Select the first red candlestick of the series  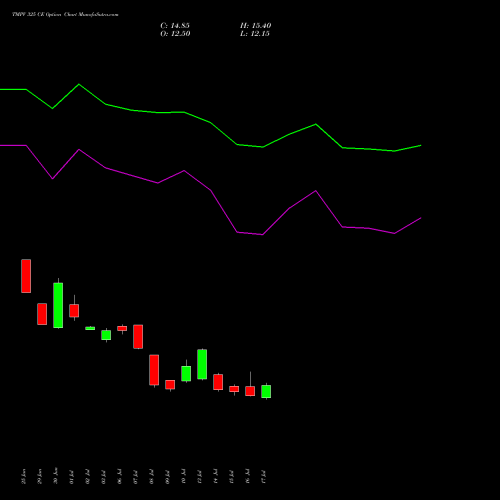click(26, 276)
